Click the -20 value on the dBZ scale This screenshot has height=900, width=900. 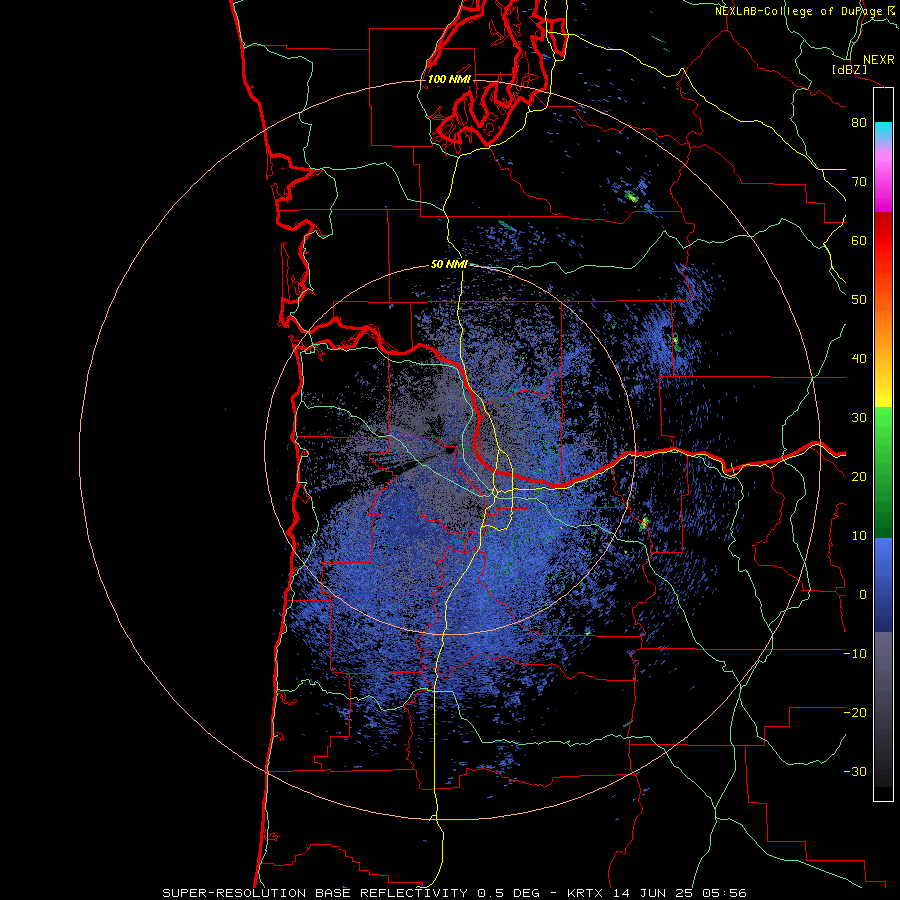(x=855, y=713)
